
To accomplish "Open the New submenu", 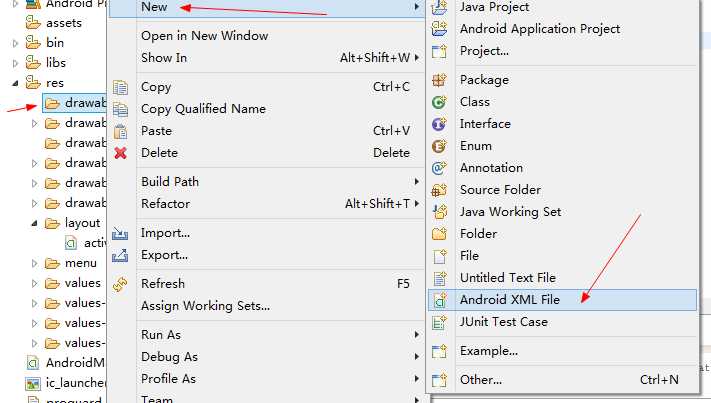I will tap(267, 8).
